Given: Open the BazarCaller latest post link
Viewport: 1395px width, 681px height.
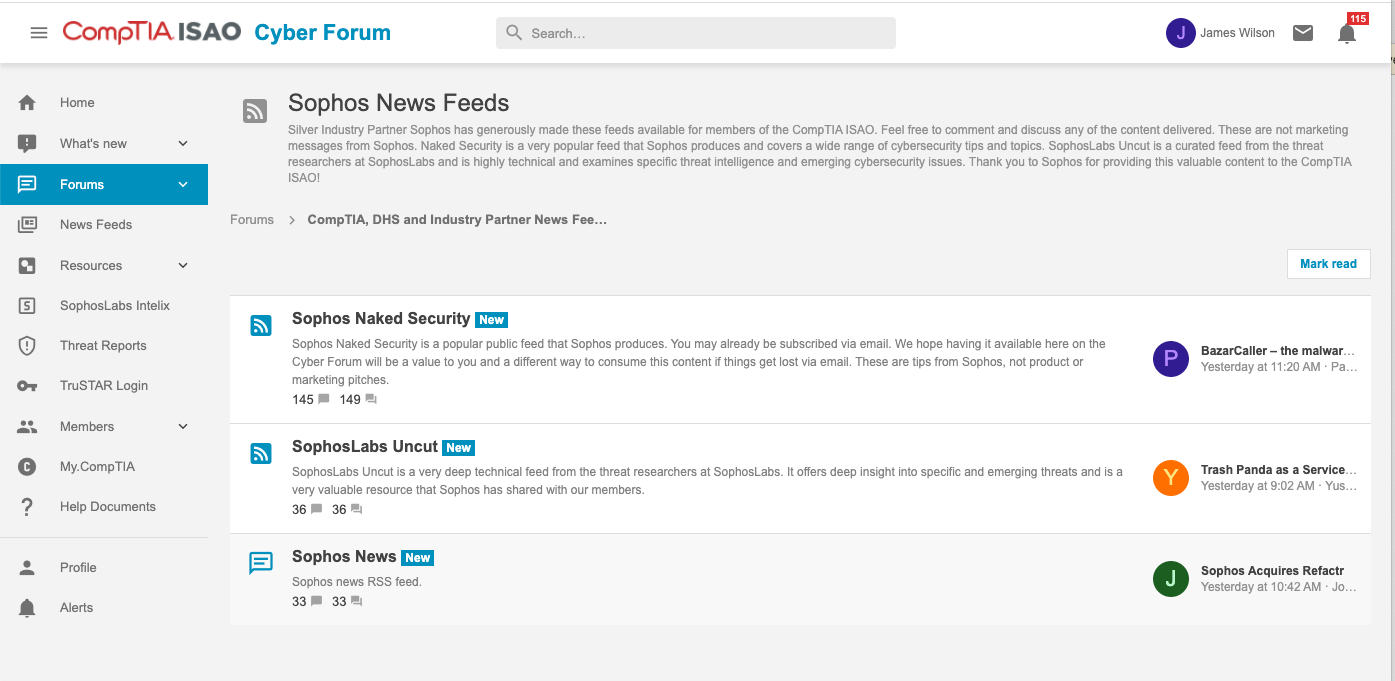Looking at the screenshot, I should (1279, 351).
